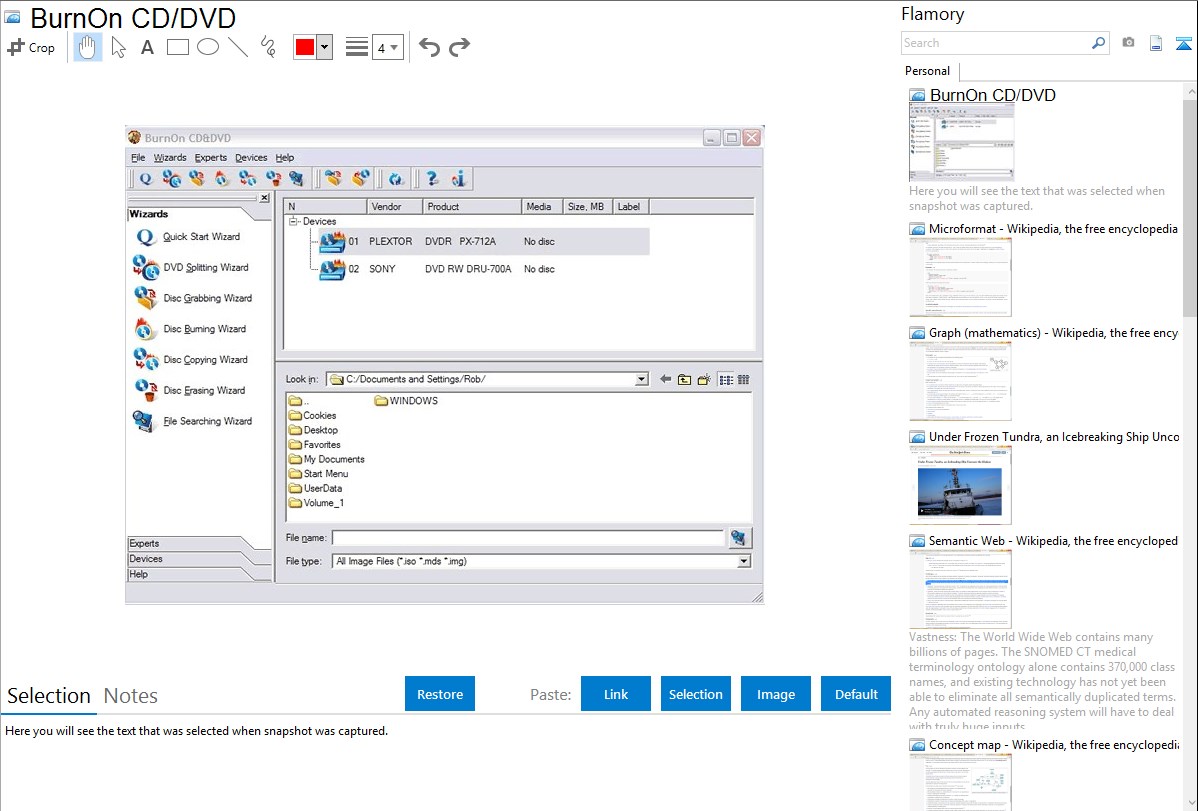Open the Personal tab
1198x811 pixels.
point(927,71)
